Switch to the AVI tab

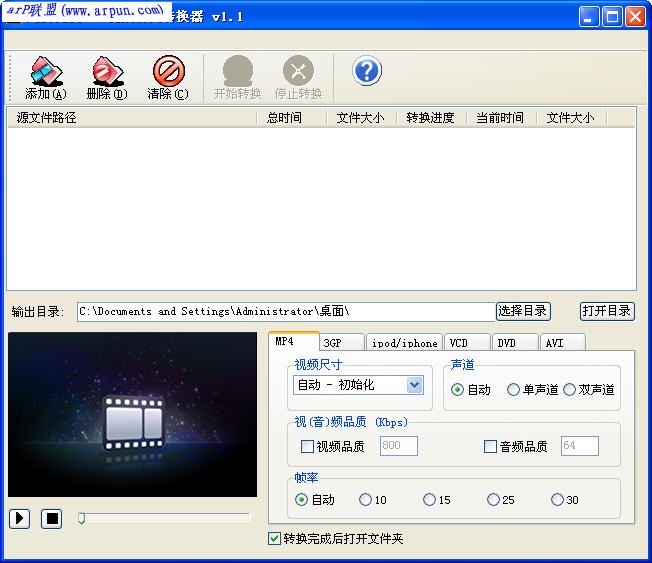(563, 343)
